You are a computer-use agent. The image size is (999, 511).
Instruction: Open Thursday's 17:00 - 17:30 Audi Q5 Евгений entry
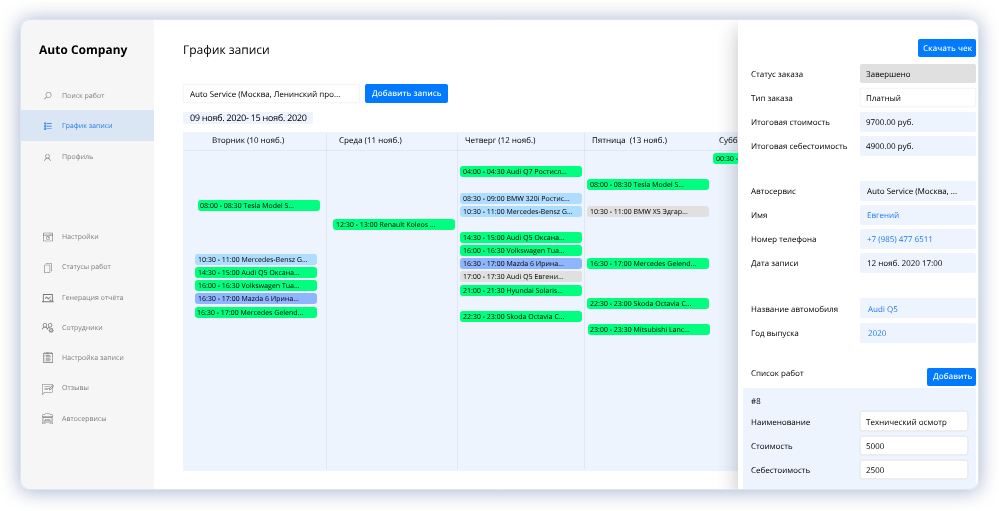521,277
